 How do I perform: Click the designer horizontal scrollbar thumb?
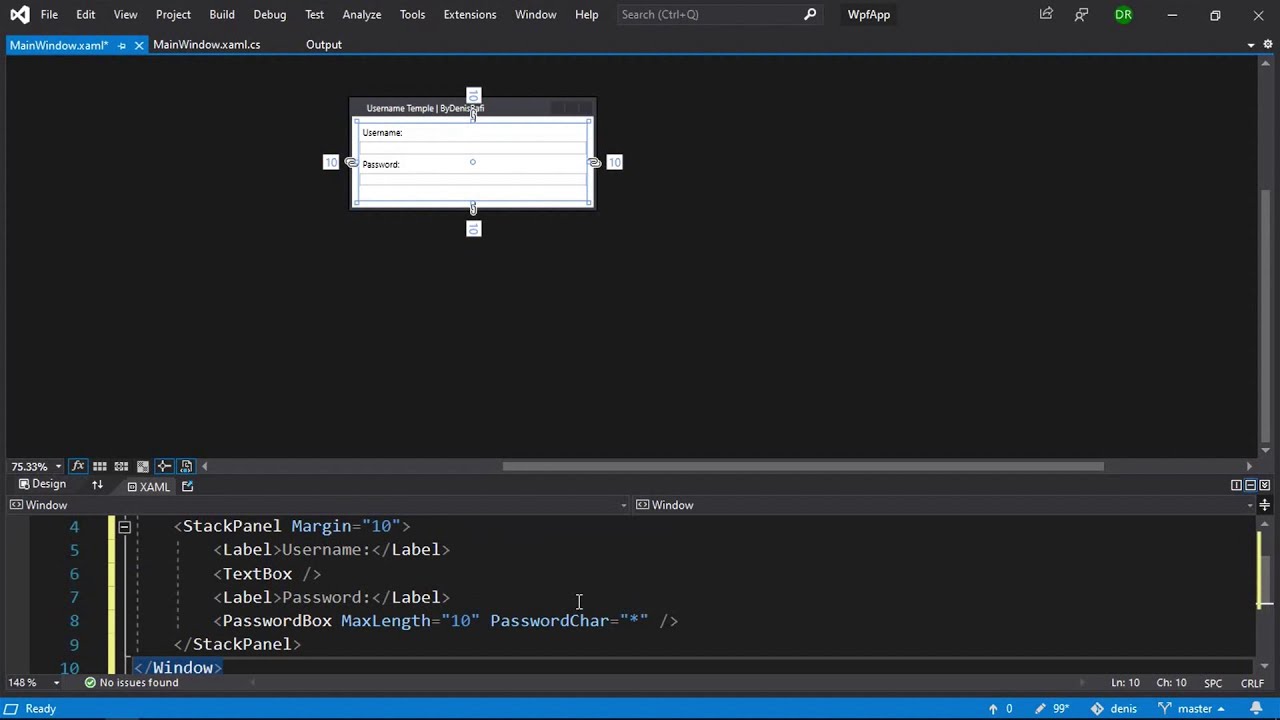coord(803,466)
